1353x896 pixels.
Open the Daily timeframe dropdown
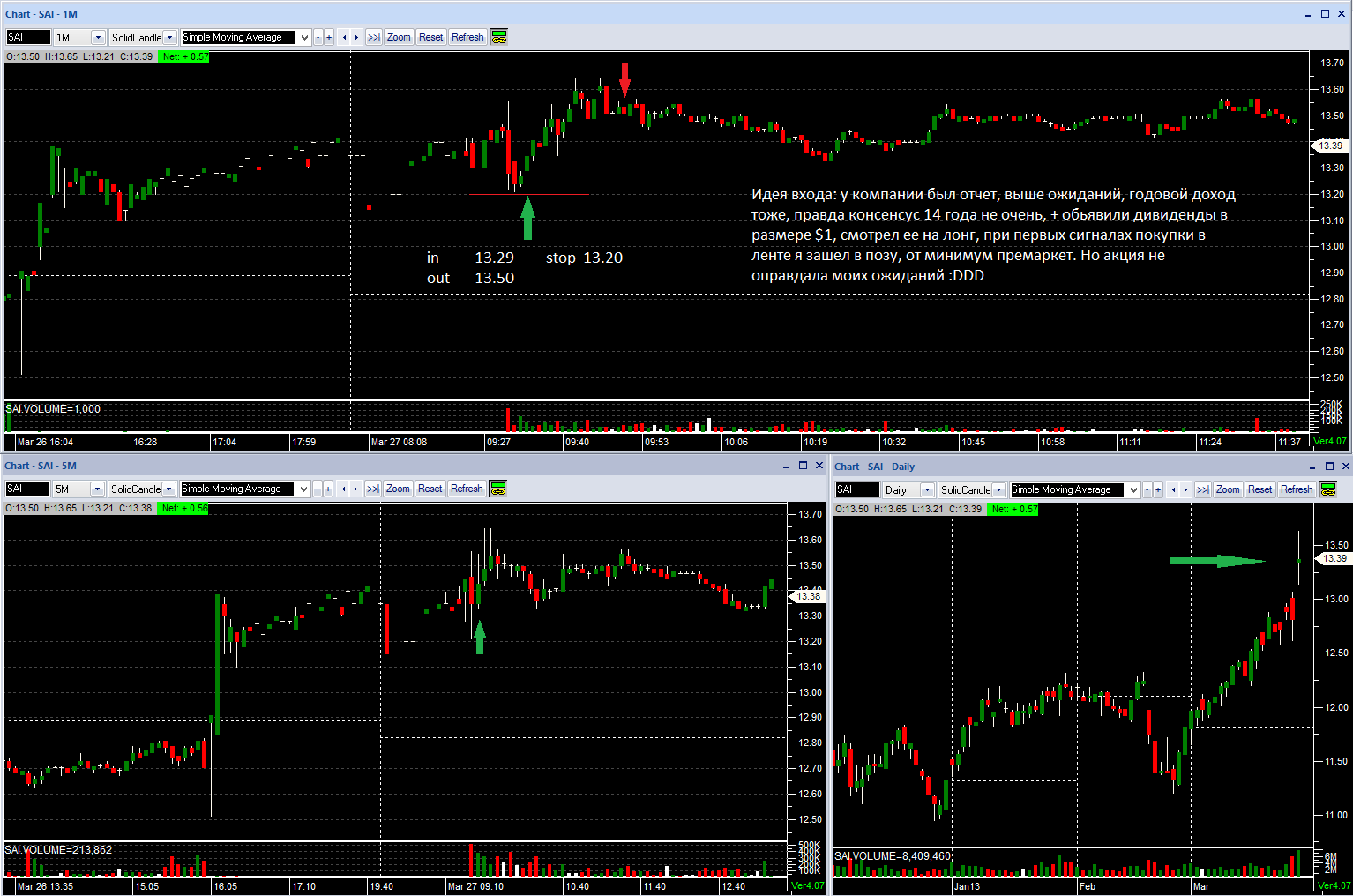[x=928, y=489]
